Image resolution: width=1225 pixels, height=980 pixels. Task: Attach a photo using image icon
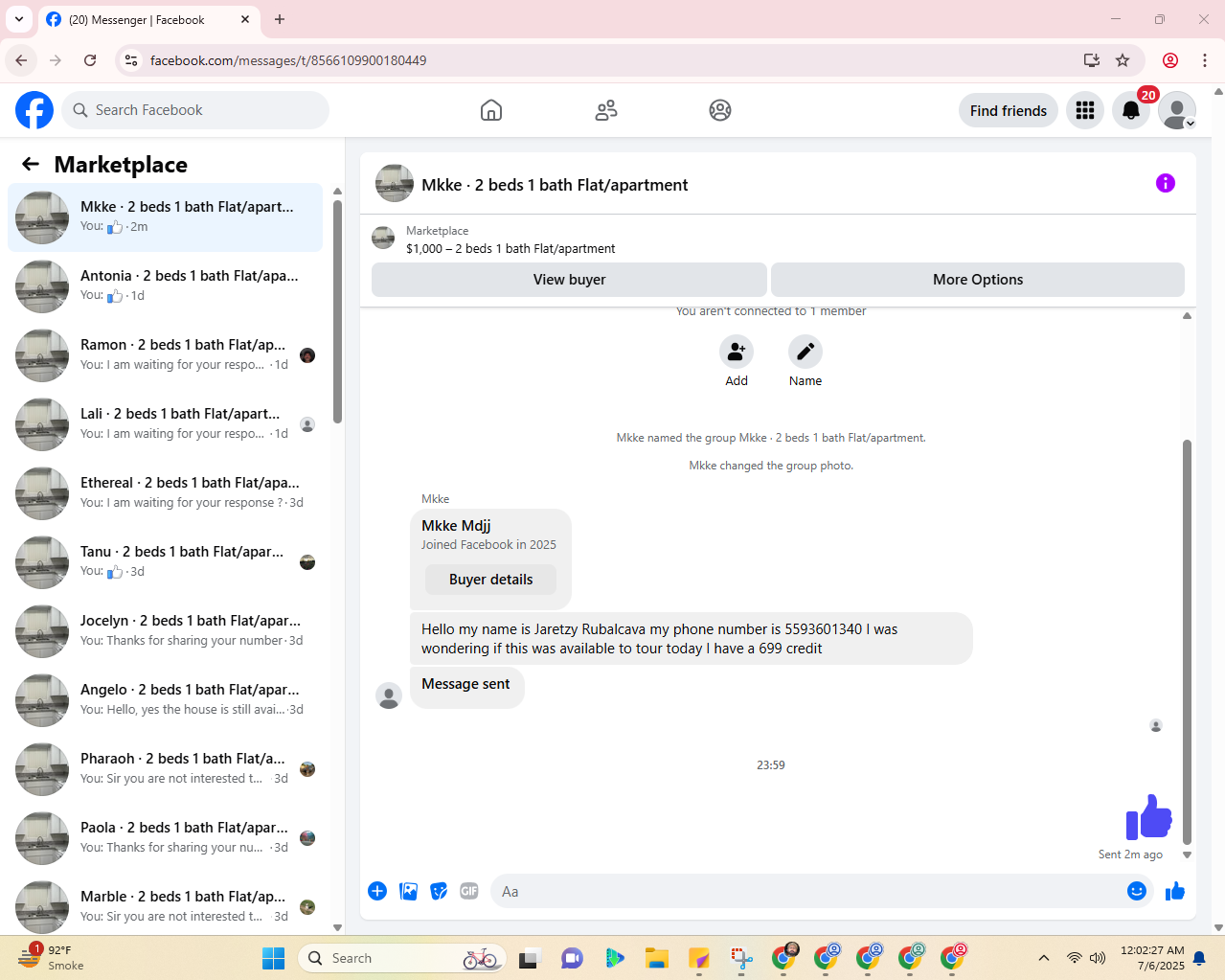coord(408,891)
